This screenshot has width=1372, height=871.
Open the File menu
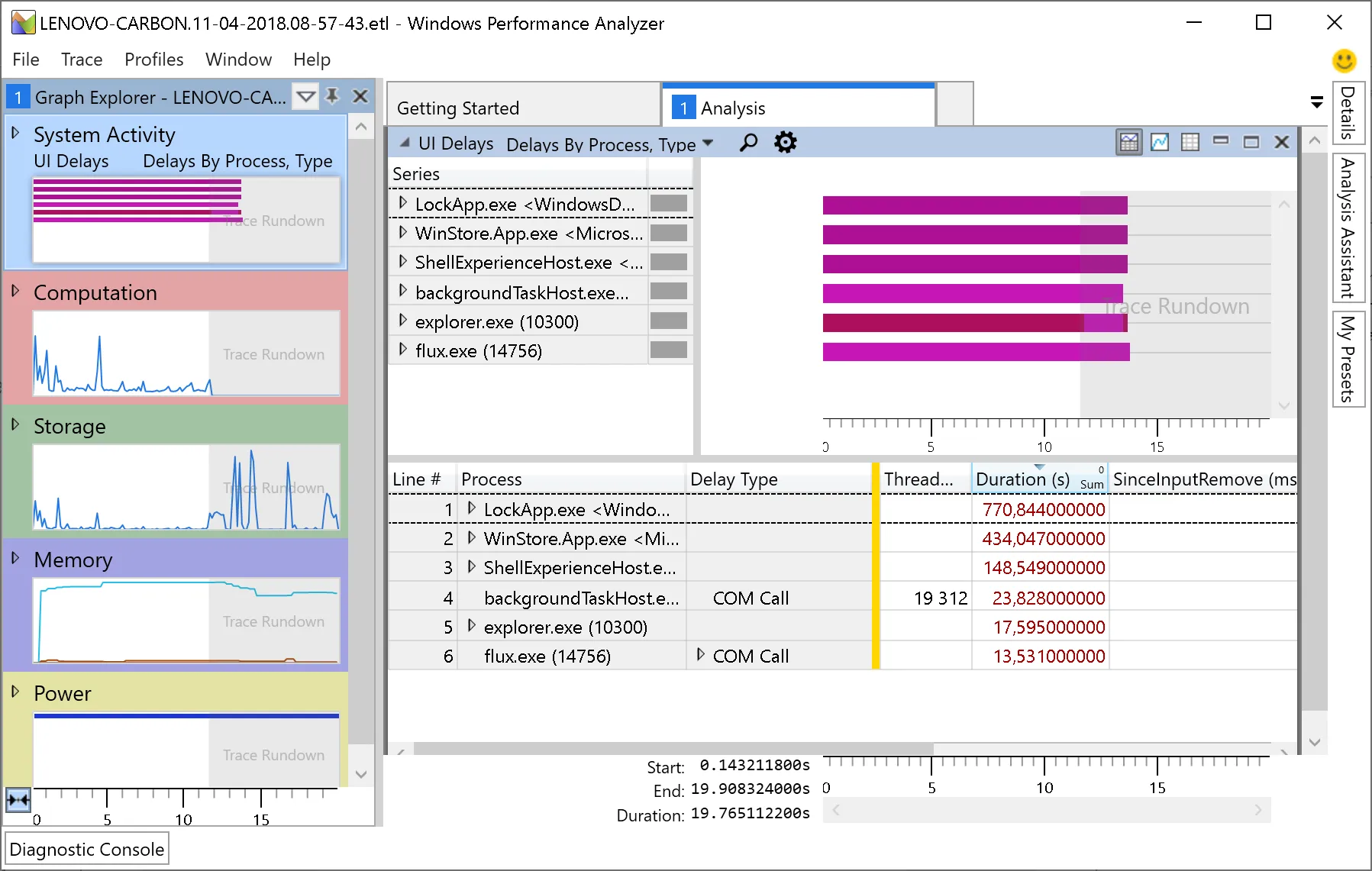click(x=26, y=60)
